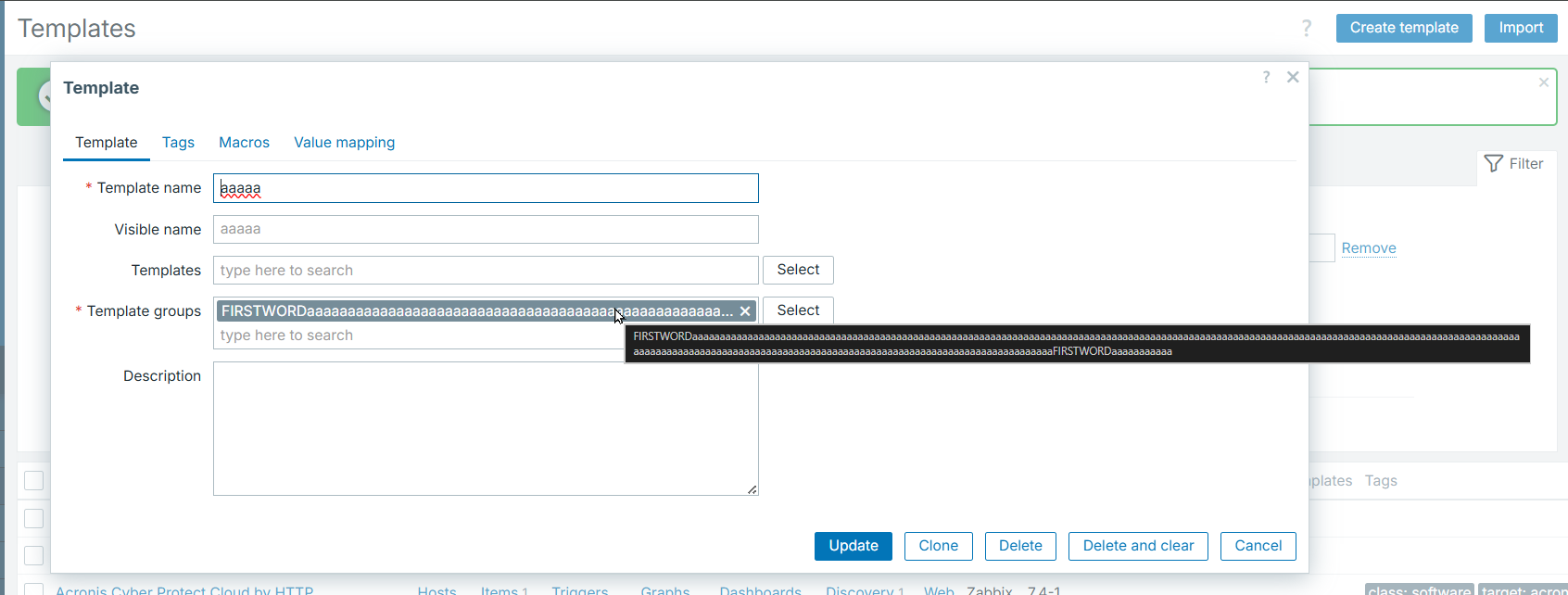This screenshot has width=1568, height=595.
Task: Open Select for Templates field
Action: click(798, 270)
